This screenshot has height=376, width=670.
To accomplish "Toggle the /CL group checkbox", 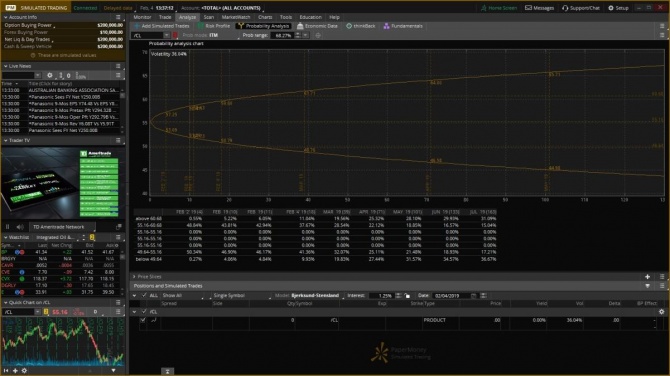I will tap(144, 312).
